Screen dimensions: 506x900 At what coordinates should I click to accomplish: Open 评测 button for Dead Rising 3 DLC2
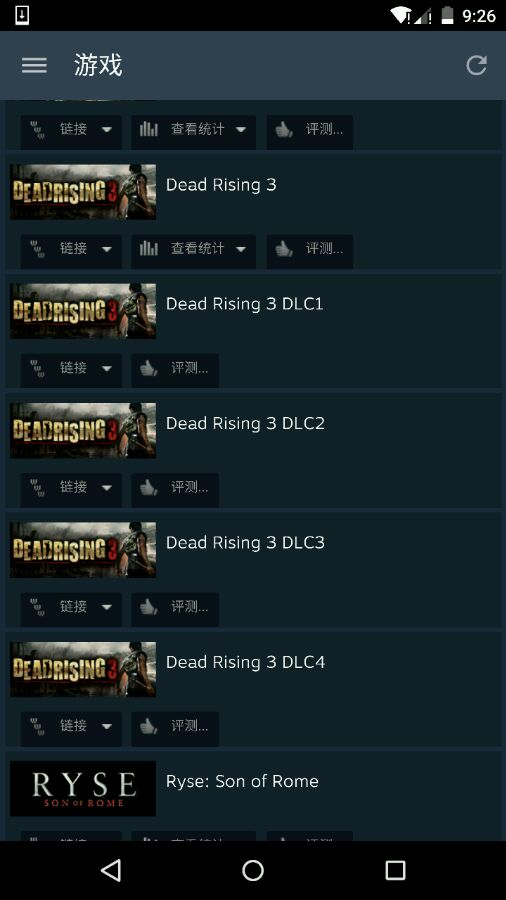(x=175, y=490)
